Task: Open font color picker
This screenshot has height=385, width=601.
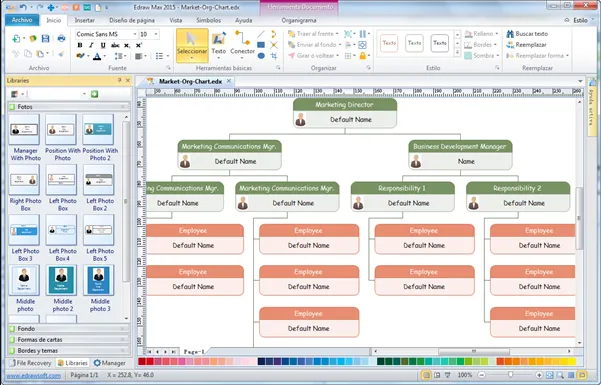Action: coord(97,56)
